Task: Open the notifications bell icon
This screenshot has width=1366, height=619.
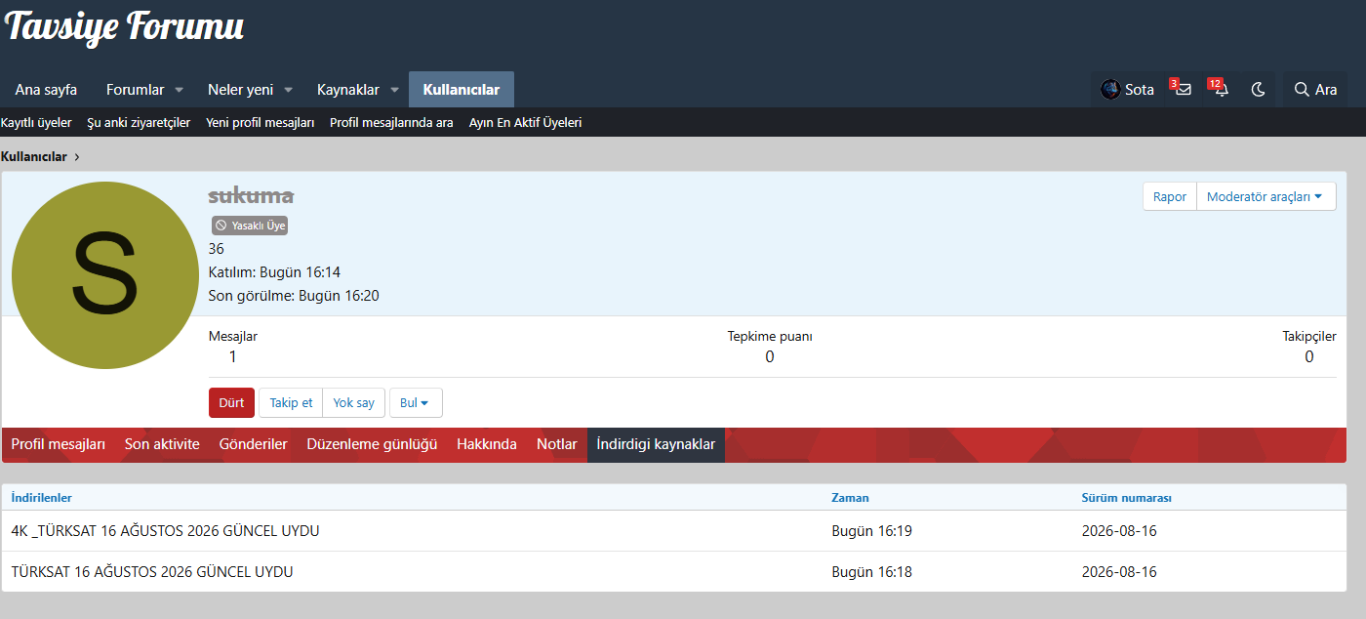Action: tap(1220, 89)
